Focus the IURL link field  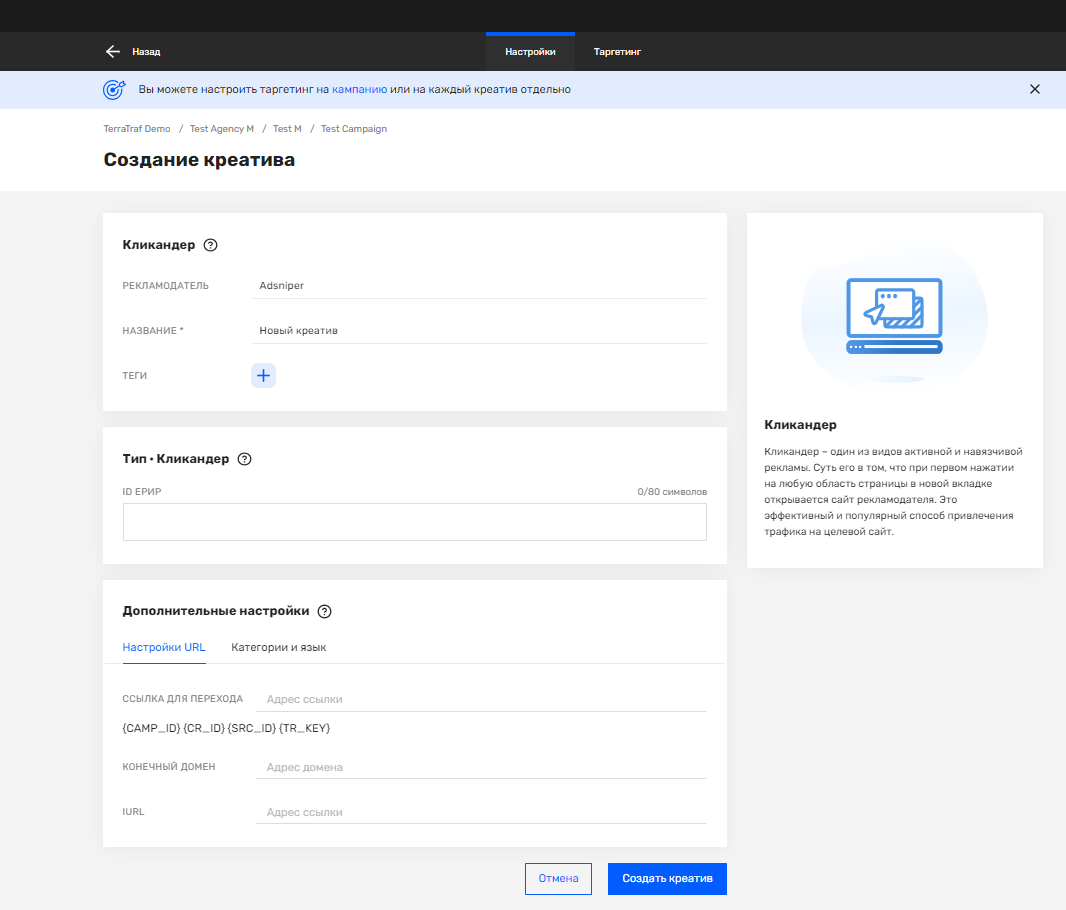(481, 811)
